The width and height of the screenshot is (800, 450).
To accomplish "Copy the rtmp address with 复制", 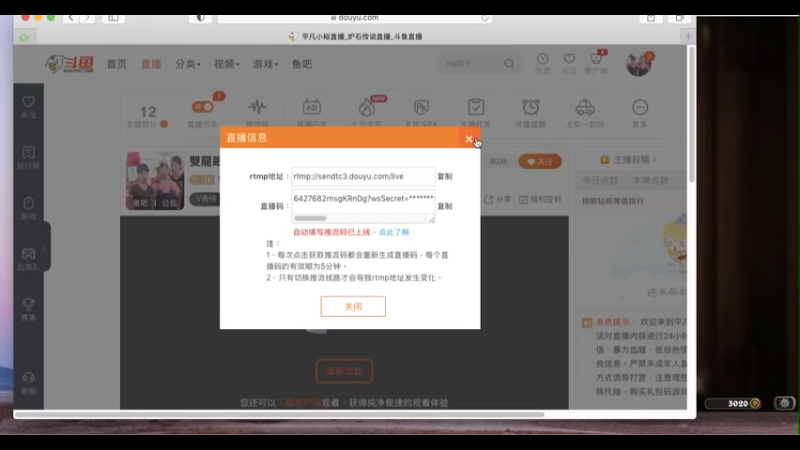I will (444, 176).
